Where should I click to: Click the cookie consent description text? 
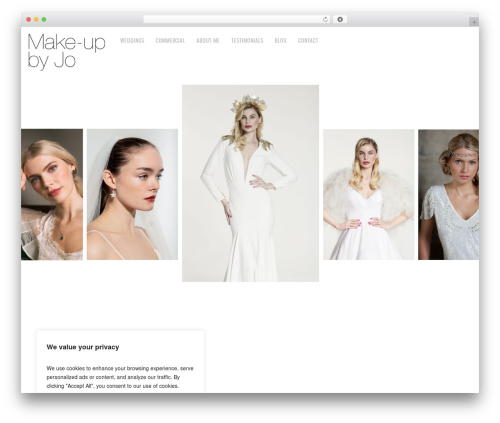[120, 377]
